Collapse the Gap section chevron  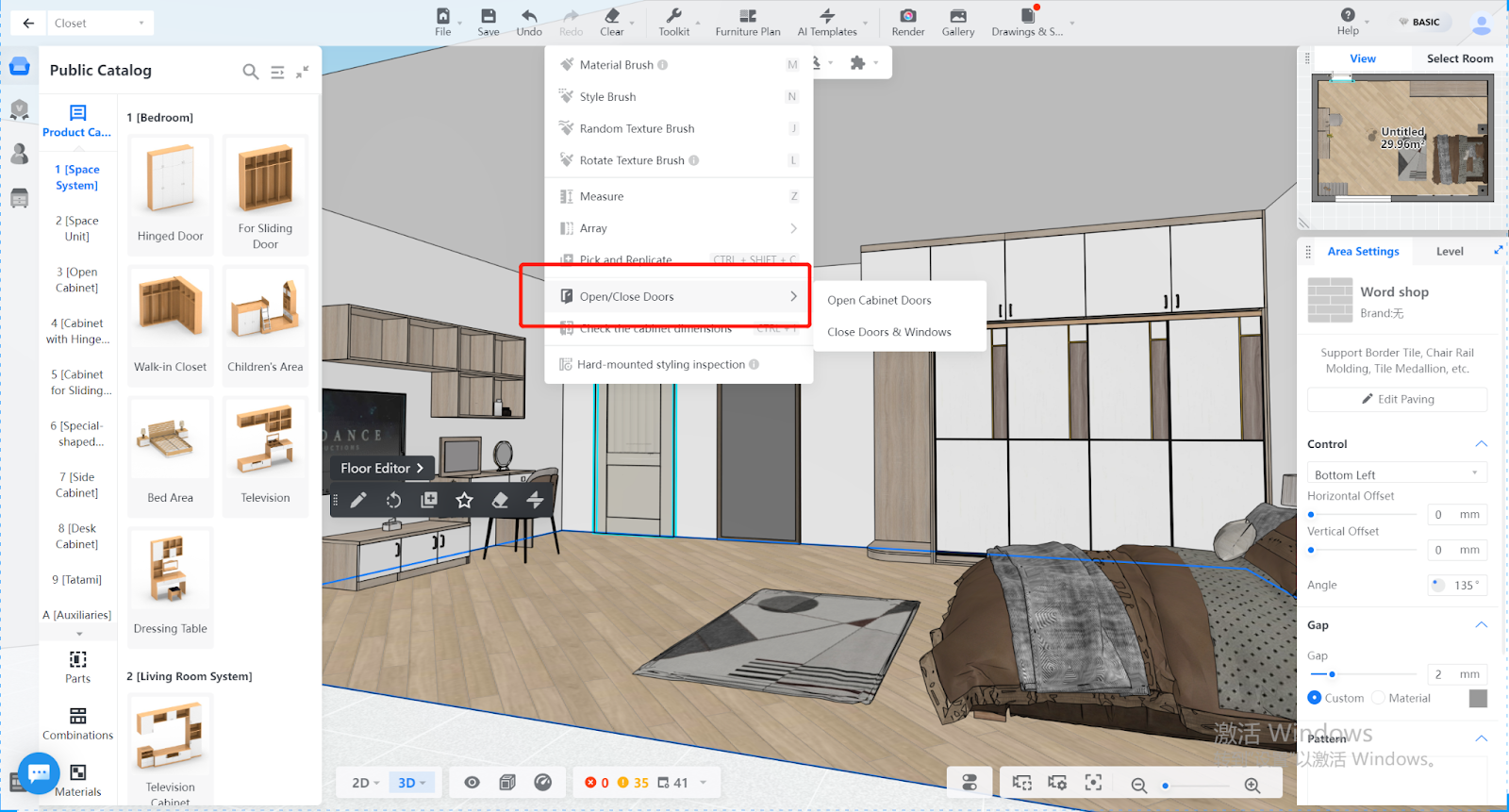(x=1481, y=625)
